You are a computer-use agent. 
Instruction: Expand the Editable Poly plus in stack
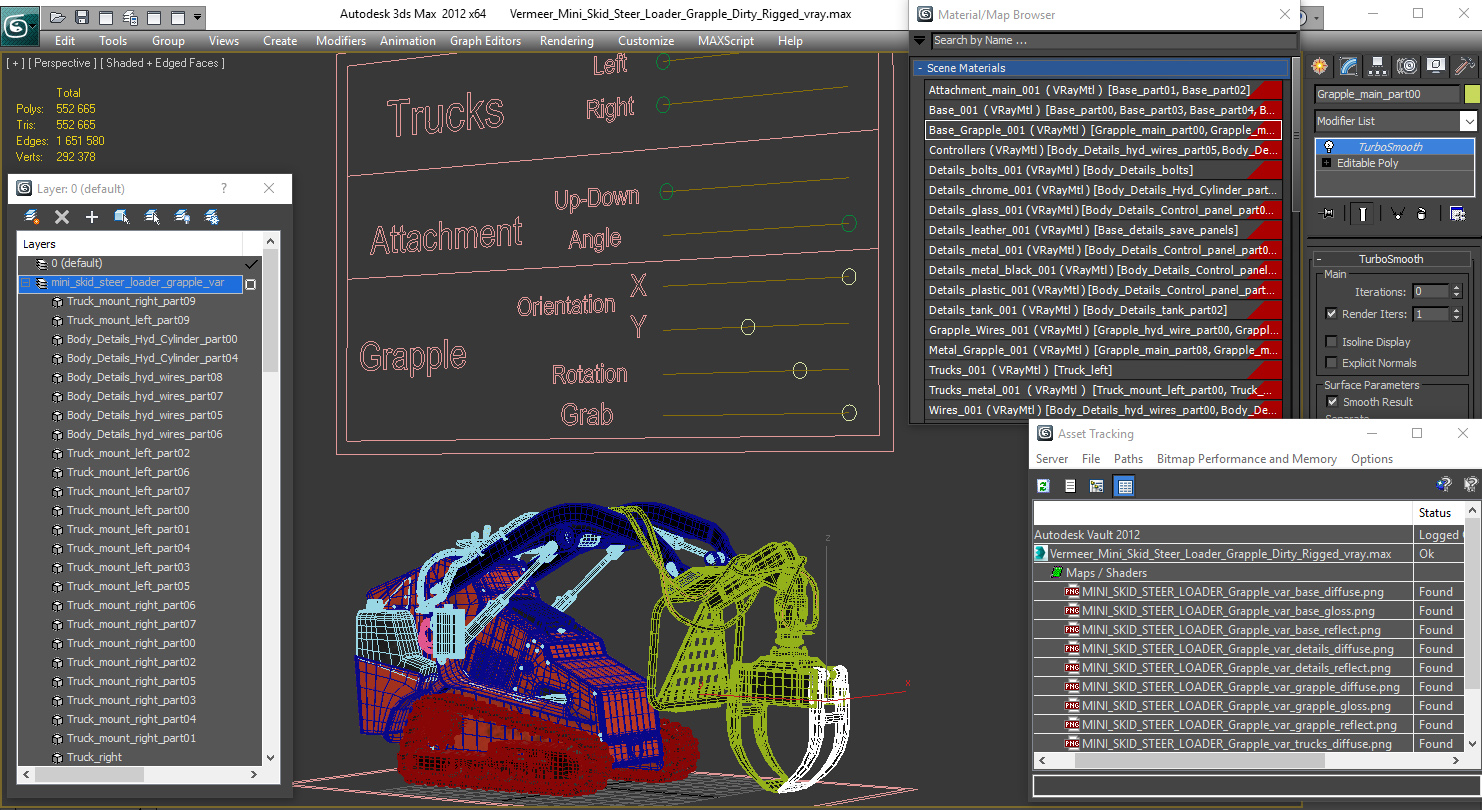[x=1326, y=163]
